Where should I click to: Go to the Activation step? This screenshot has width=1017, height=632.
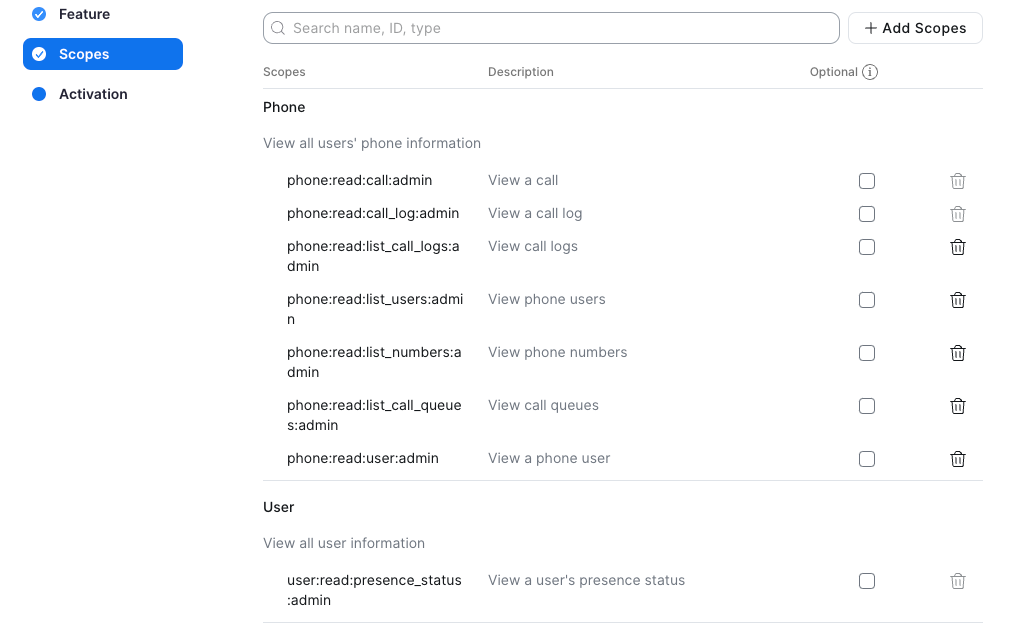(x=80, y=94)
